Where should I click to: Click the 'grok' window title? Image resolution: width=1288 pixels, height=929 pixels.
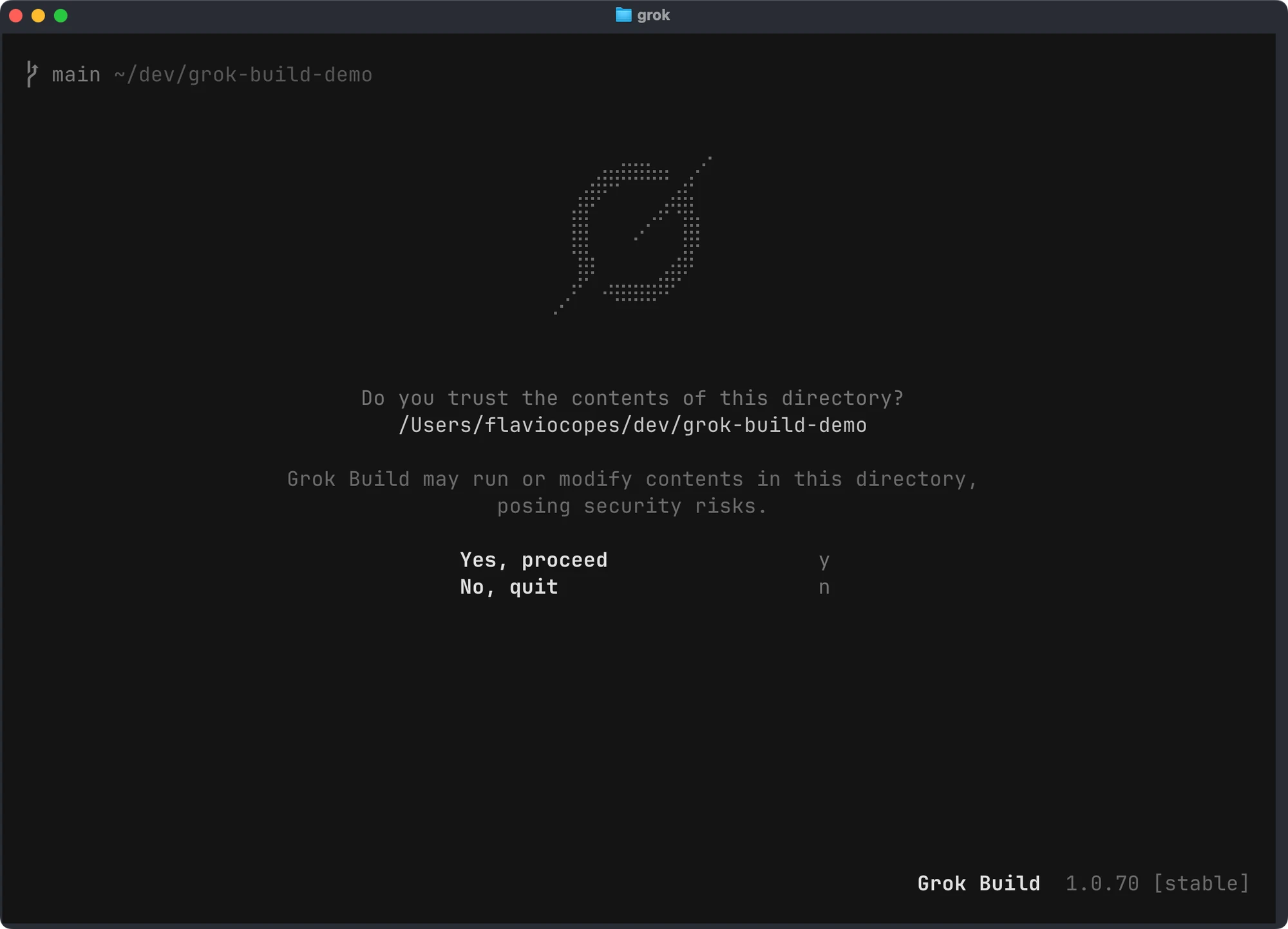653,15
